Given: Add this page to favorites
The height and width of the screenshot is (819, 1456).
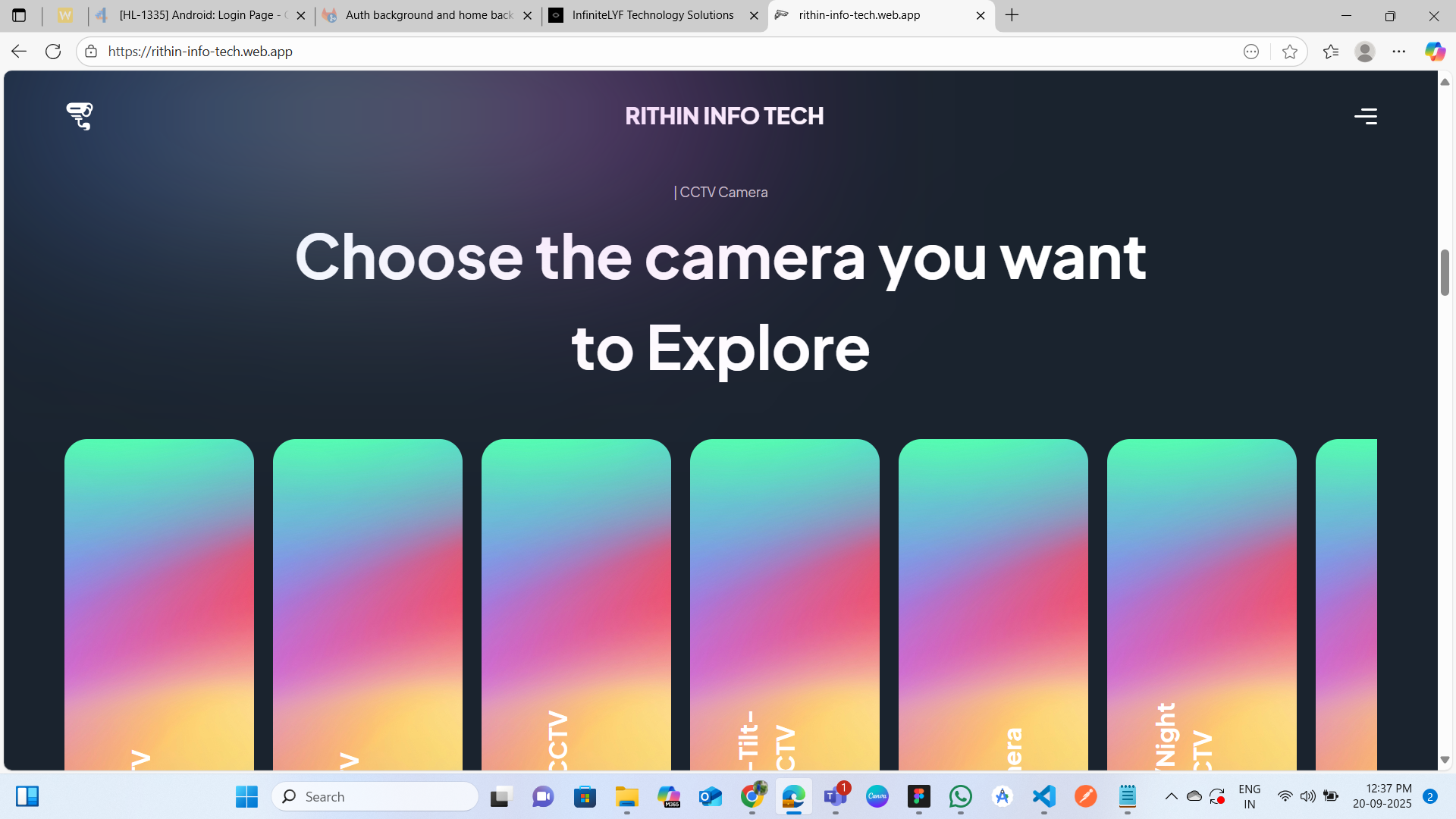Looking at the screenshot, I should [1289, 52].
